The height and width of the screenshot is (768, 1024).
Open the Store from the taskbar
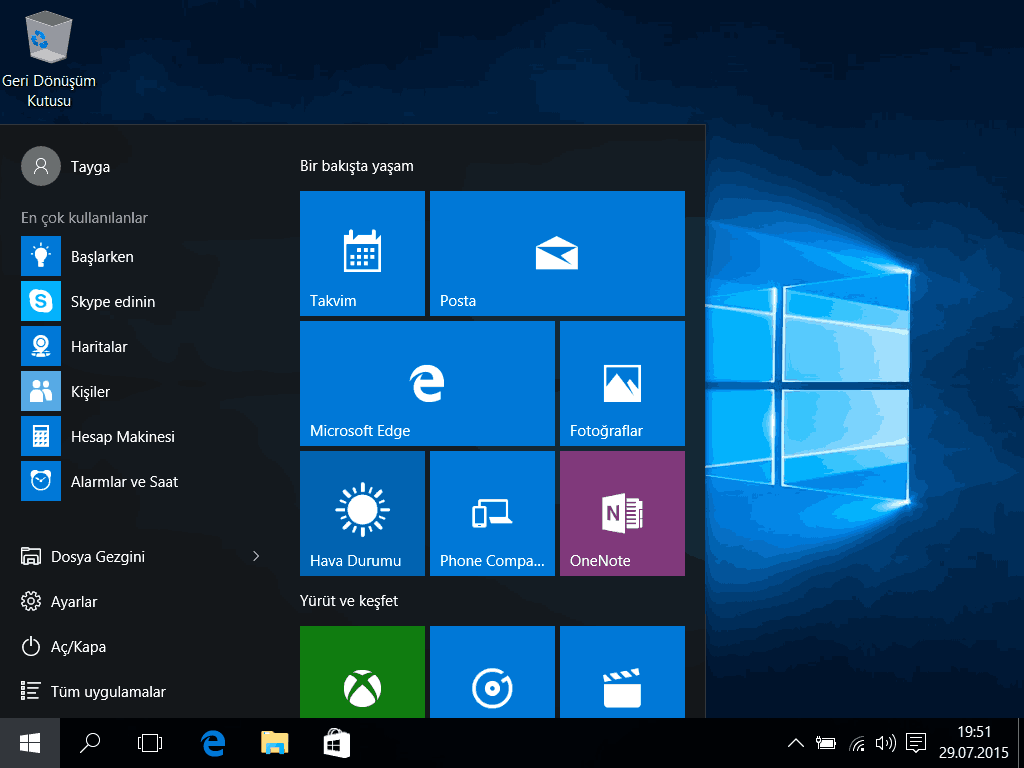click(x=337, y=743)
